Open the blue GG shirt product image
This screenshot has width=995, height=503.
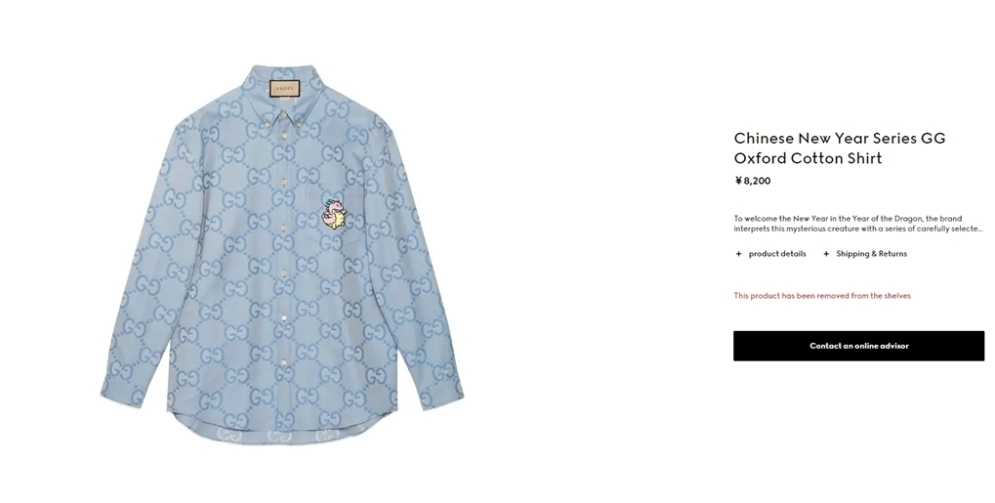click(282, 254)
